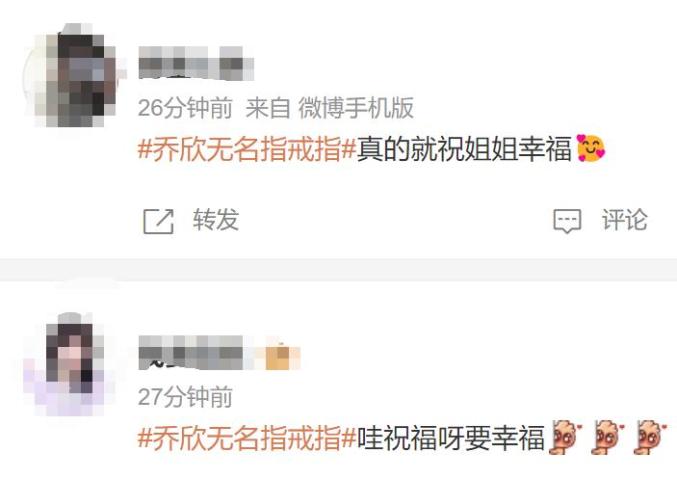Image resolution: width=677 pixels, height=479 pixels.
Task: Click the 评论 text button
Action: 624,220
